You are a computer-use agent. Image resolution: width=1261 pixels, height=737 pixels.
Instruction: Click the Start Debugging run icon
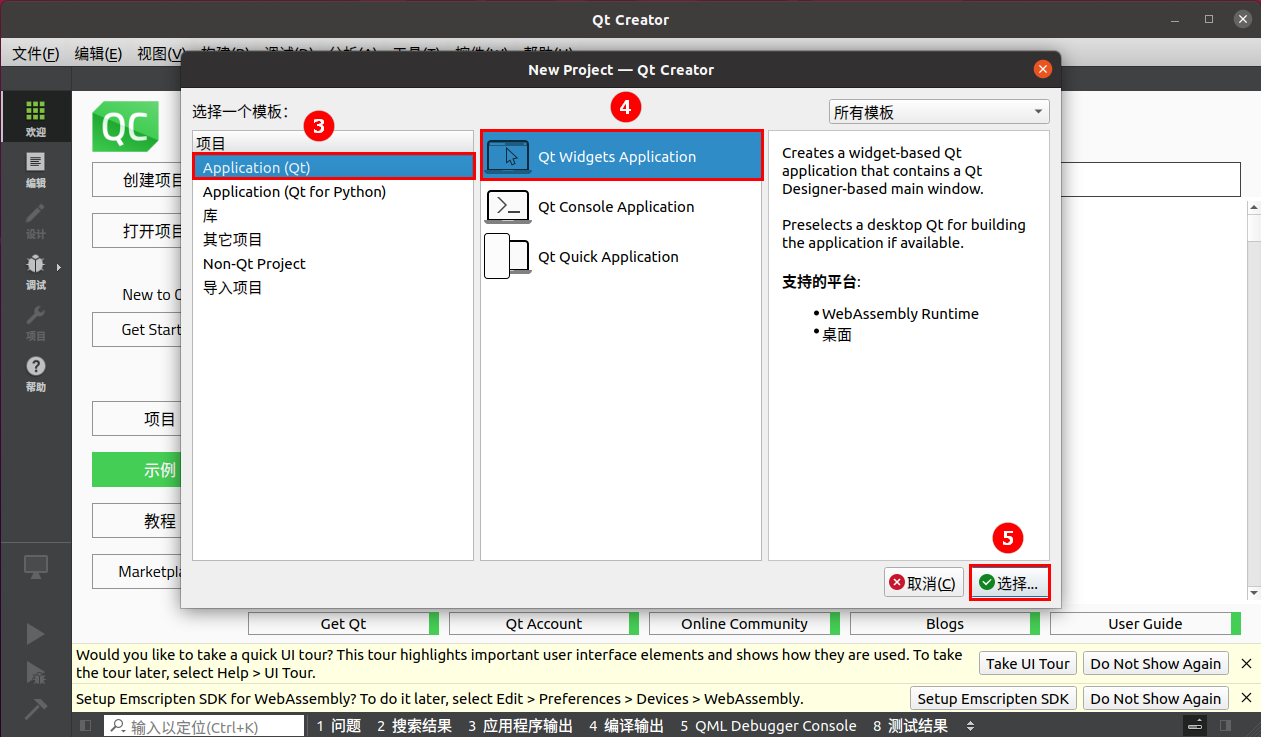[x=35, y=671]
